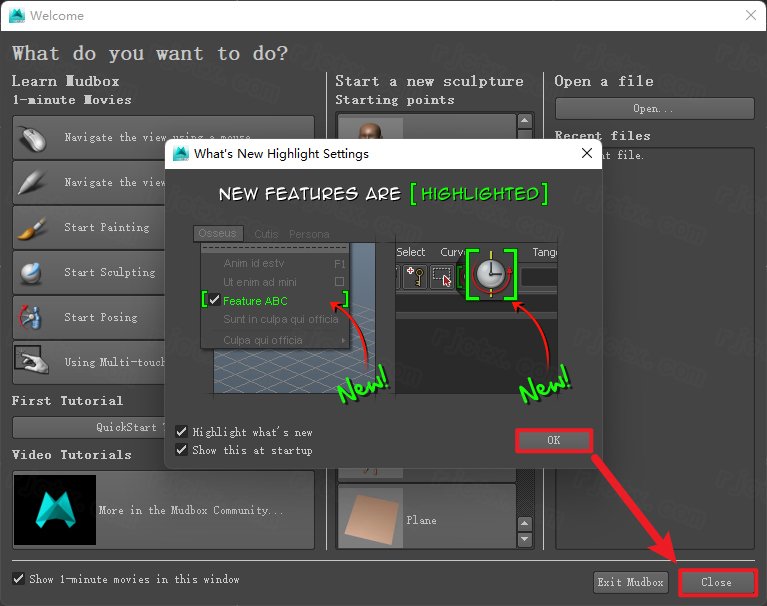
Task: Click the lower scroll up arrow near Plane
Action: (524, 524)
